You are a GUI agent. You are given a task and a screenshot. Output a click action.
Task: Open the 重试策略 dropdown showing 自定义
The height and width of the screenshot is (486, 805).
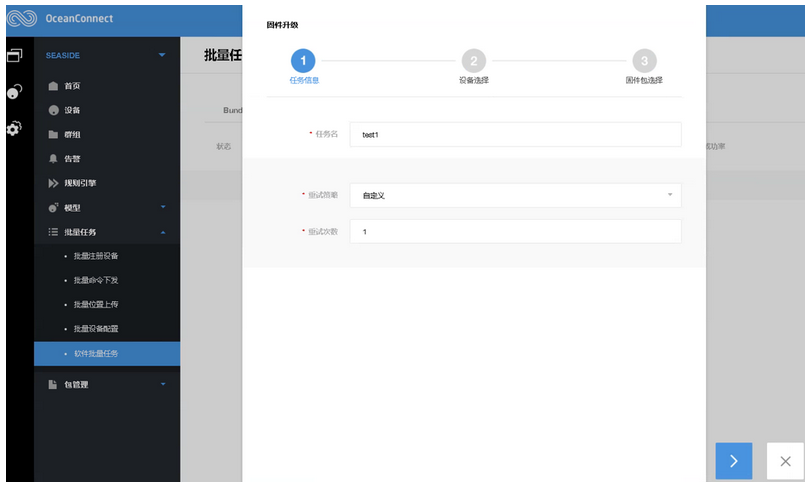(x=515, y=195)
